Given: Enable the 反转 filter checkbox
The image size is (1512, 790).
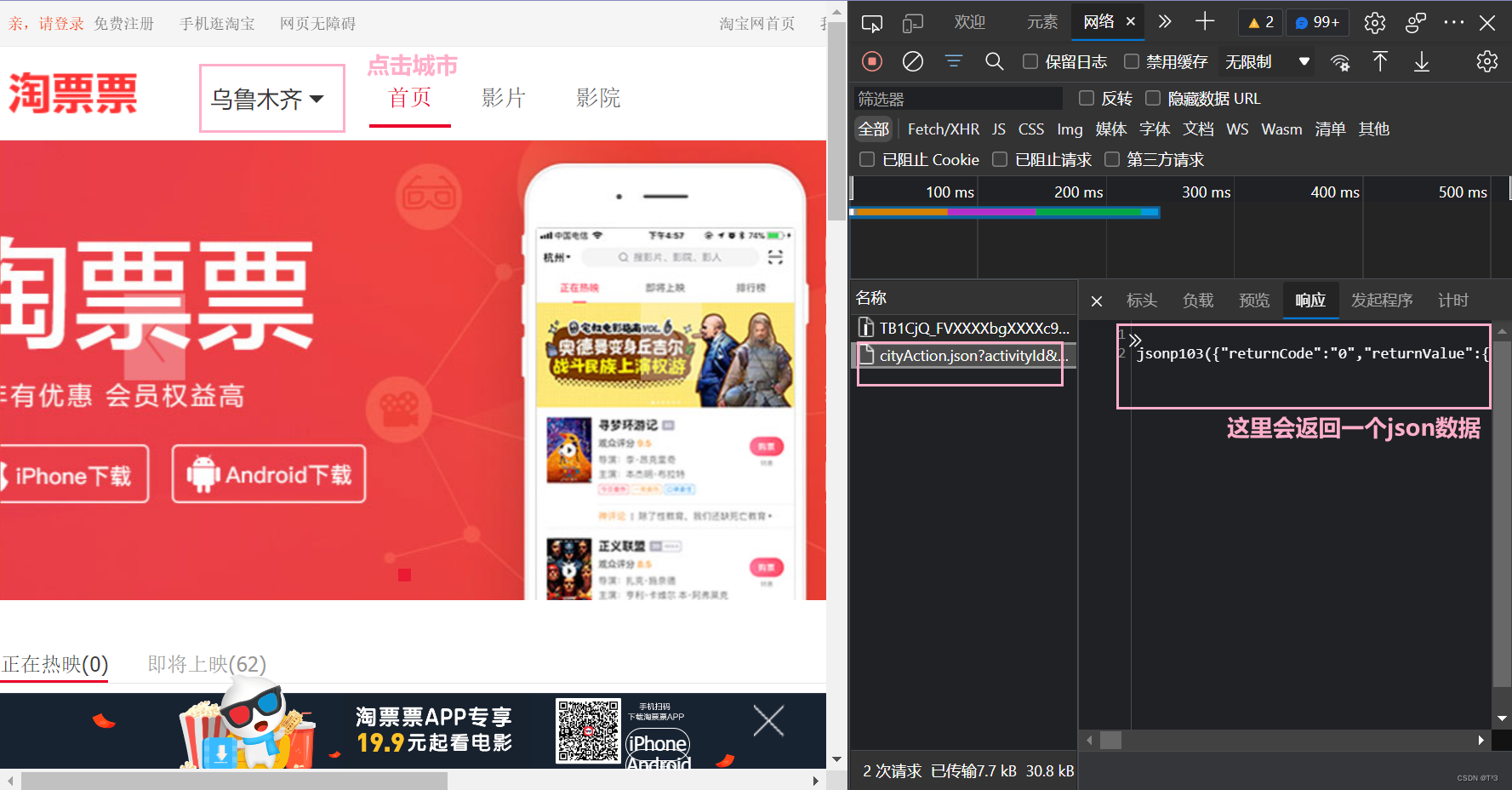Looking at the screenshot, I should [x=1086, y=98].
